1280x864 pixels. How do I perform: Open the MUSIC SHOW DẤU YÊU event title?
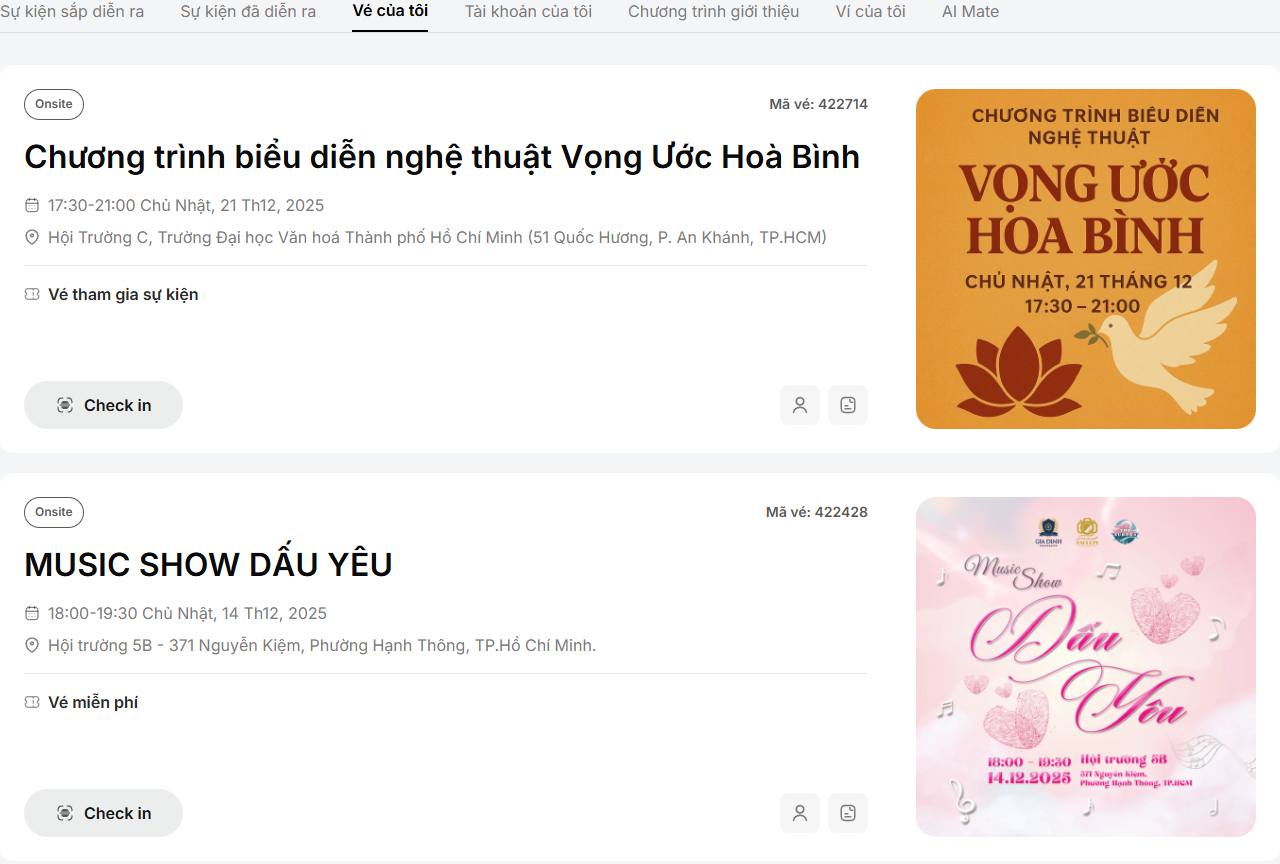tap(208, 565)
